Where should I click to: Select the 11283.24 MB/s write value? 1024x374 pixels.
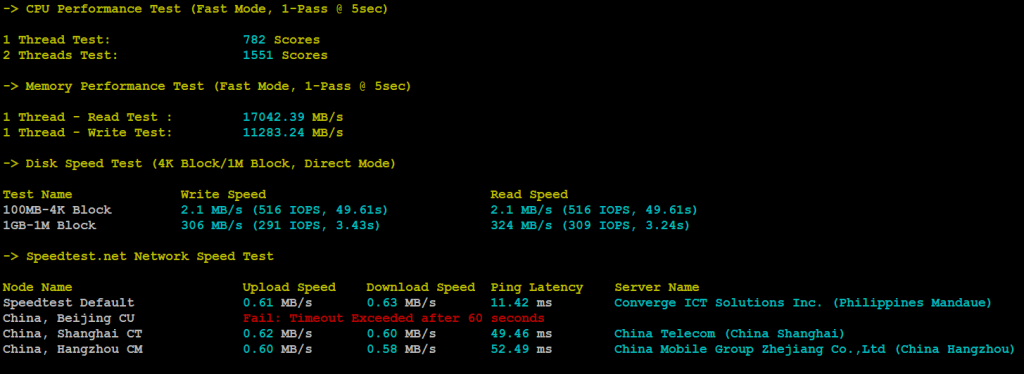point(293,132)
